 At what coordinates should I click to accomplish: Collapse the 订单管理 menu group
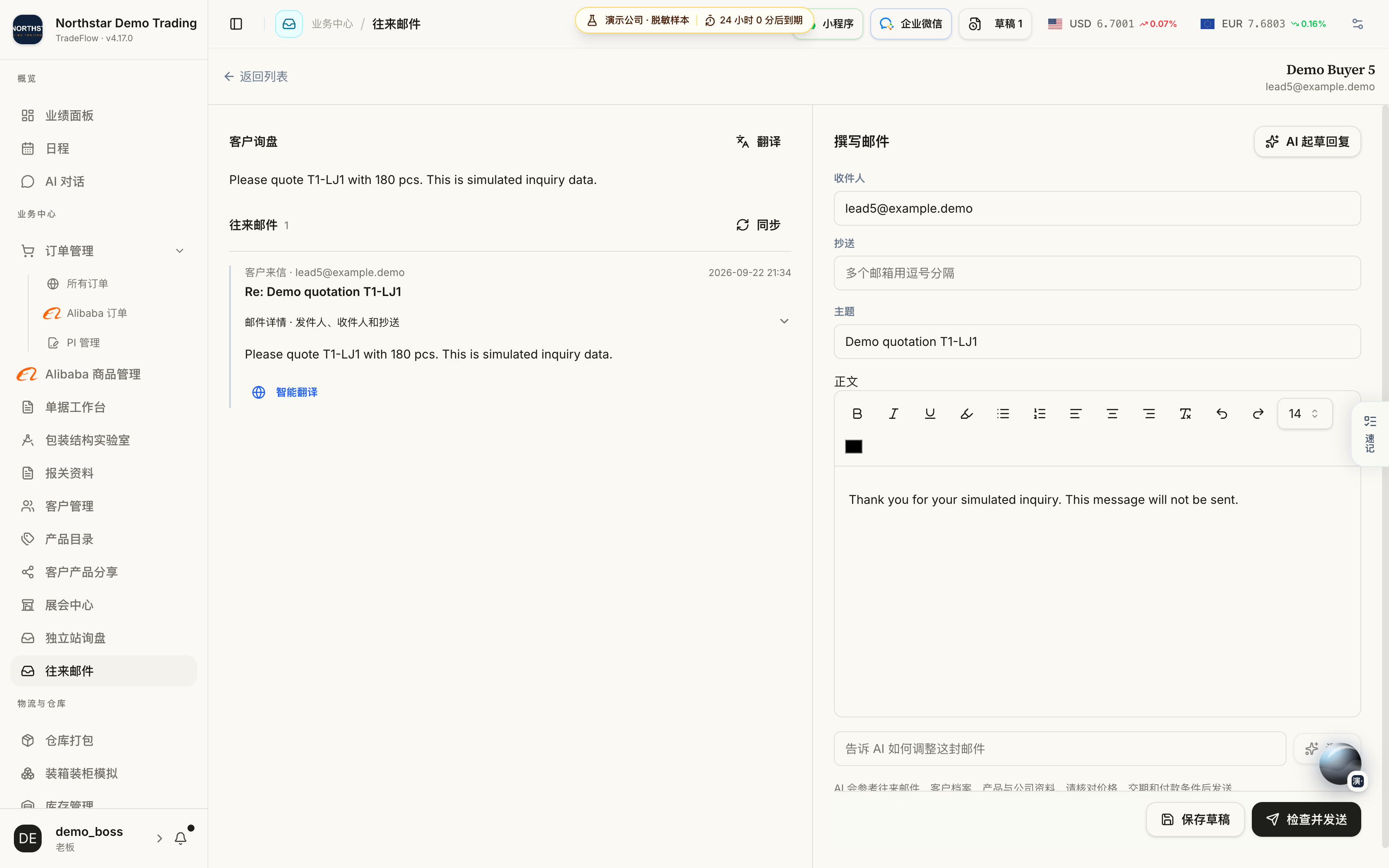coord(180,251)
